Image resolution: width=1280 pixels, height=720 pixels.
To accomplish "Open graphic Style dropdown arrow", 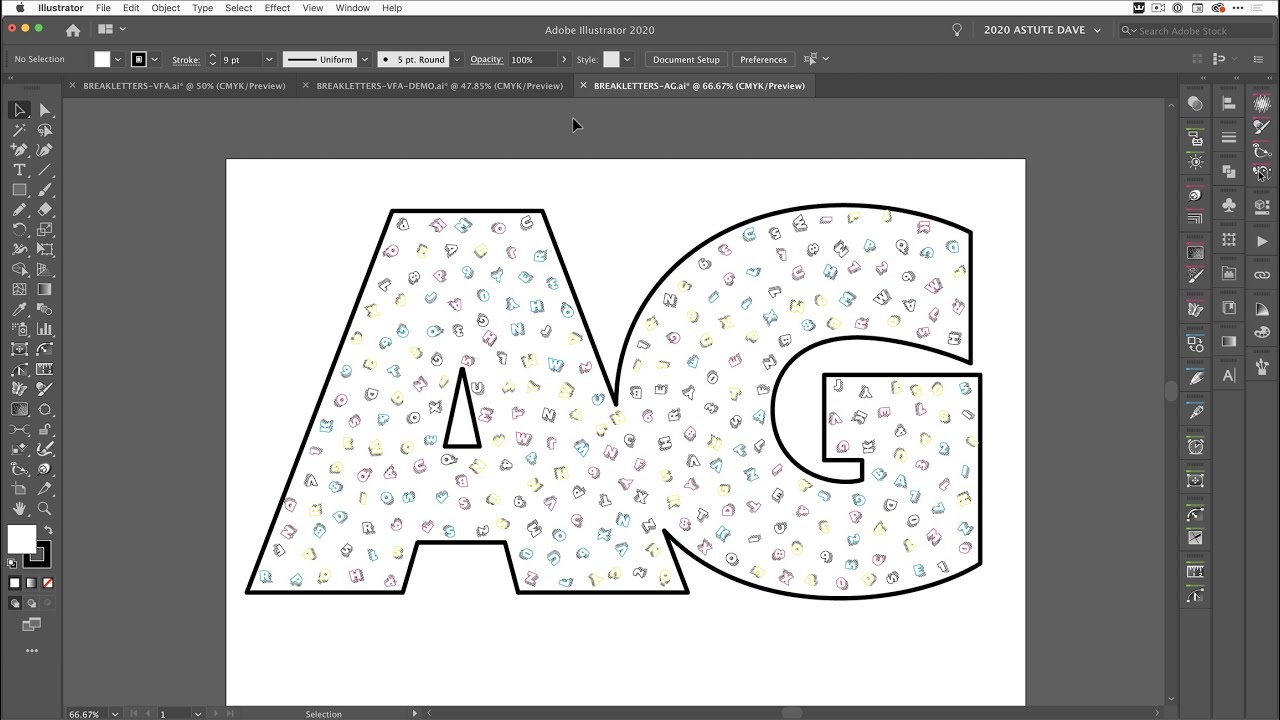I will click(627, 59).
